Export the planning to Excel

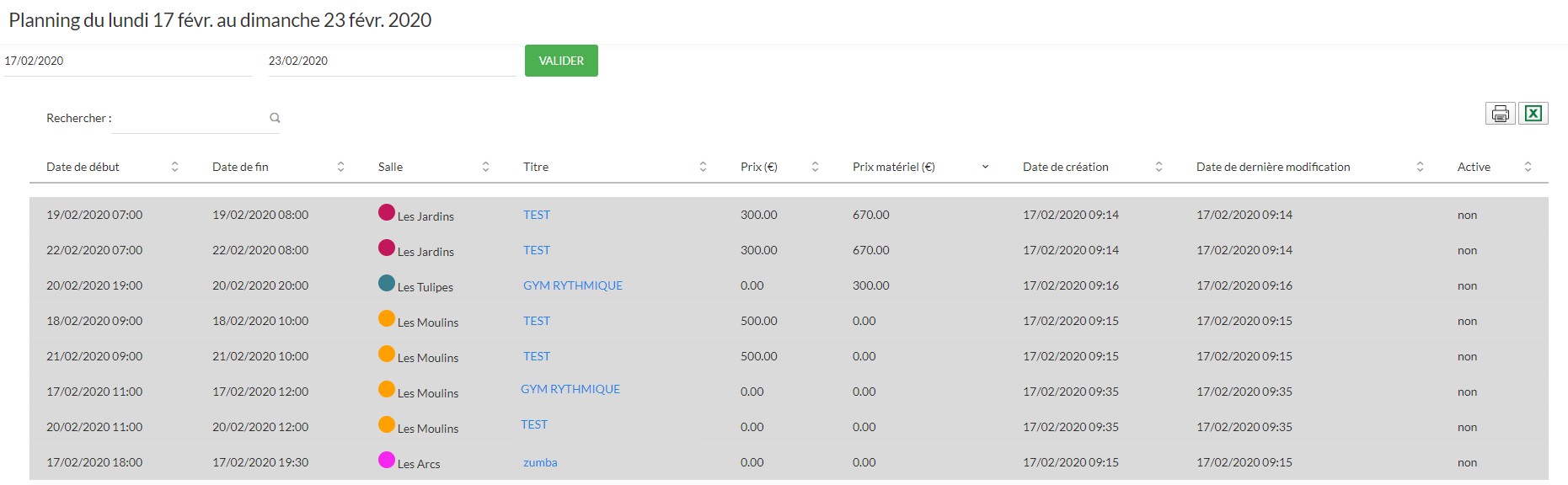click(x=1533, y=114)
